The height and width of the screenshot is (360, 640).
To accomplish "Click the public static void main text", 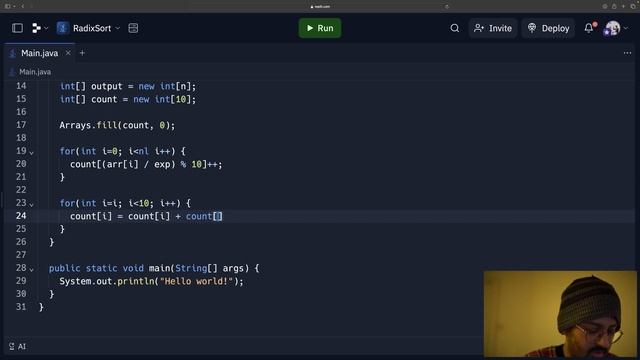I will pos(109,268).
